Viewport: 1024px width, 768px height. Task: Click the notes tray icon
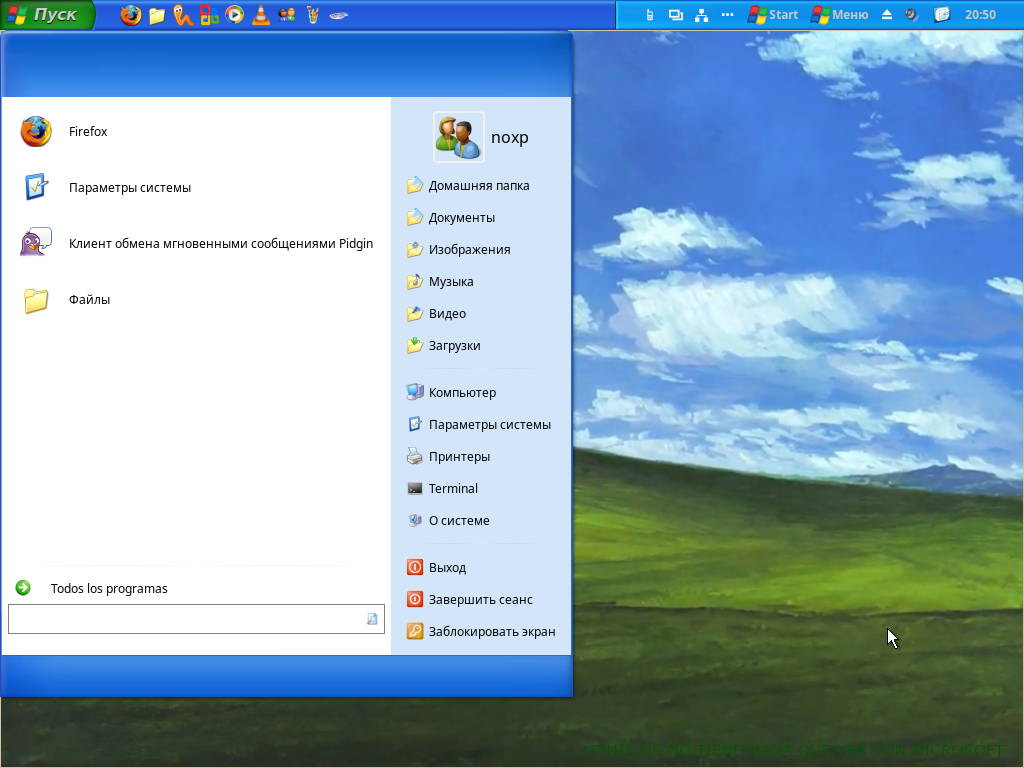(941, 15)
